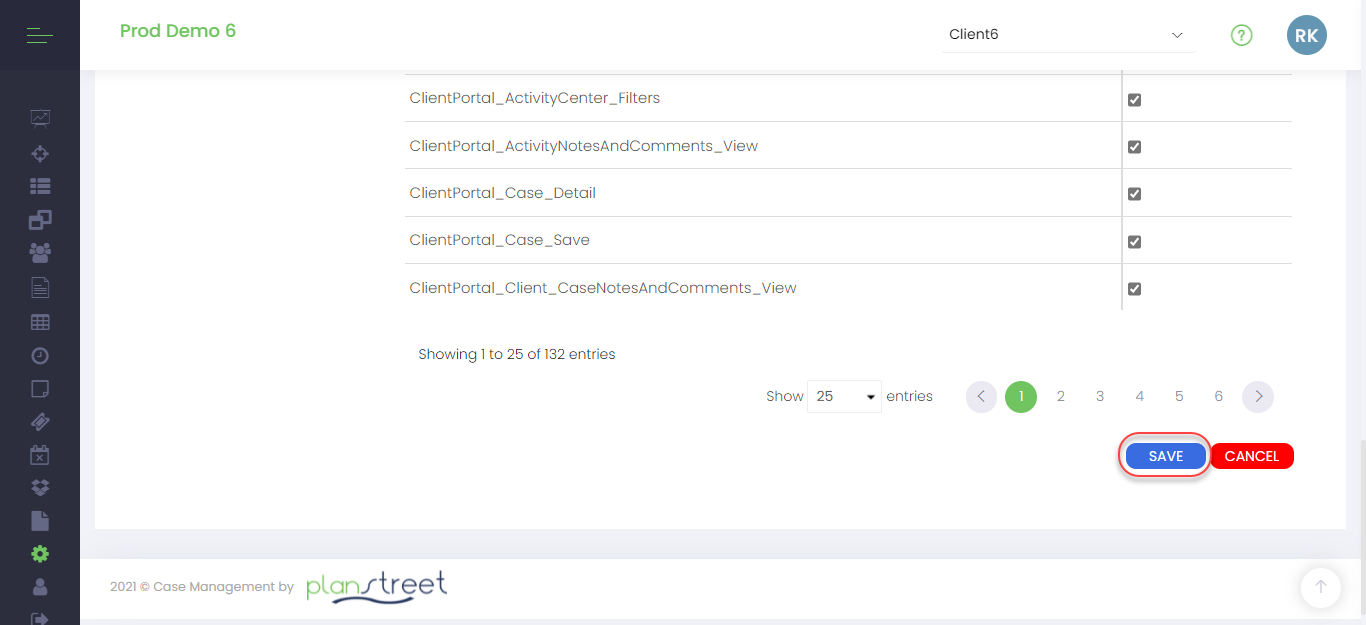Open the Show 25 entries dropdown

(x=844, y=397)
